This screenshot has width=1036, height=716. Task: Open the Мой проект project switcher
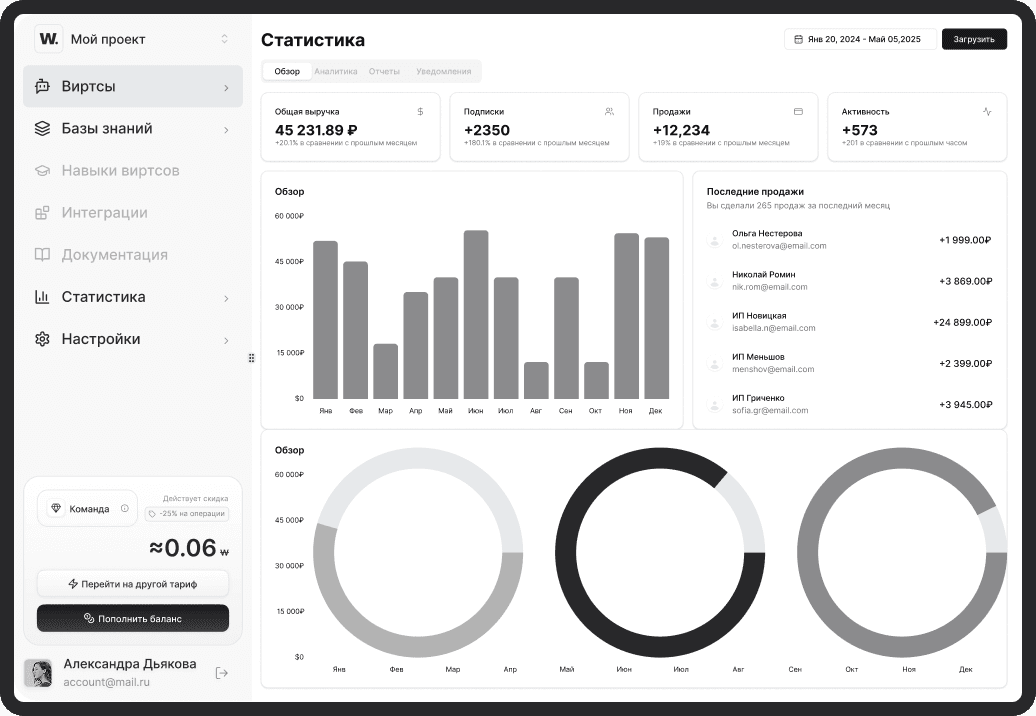[x=224, y=39]
